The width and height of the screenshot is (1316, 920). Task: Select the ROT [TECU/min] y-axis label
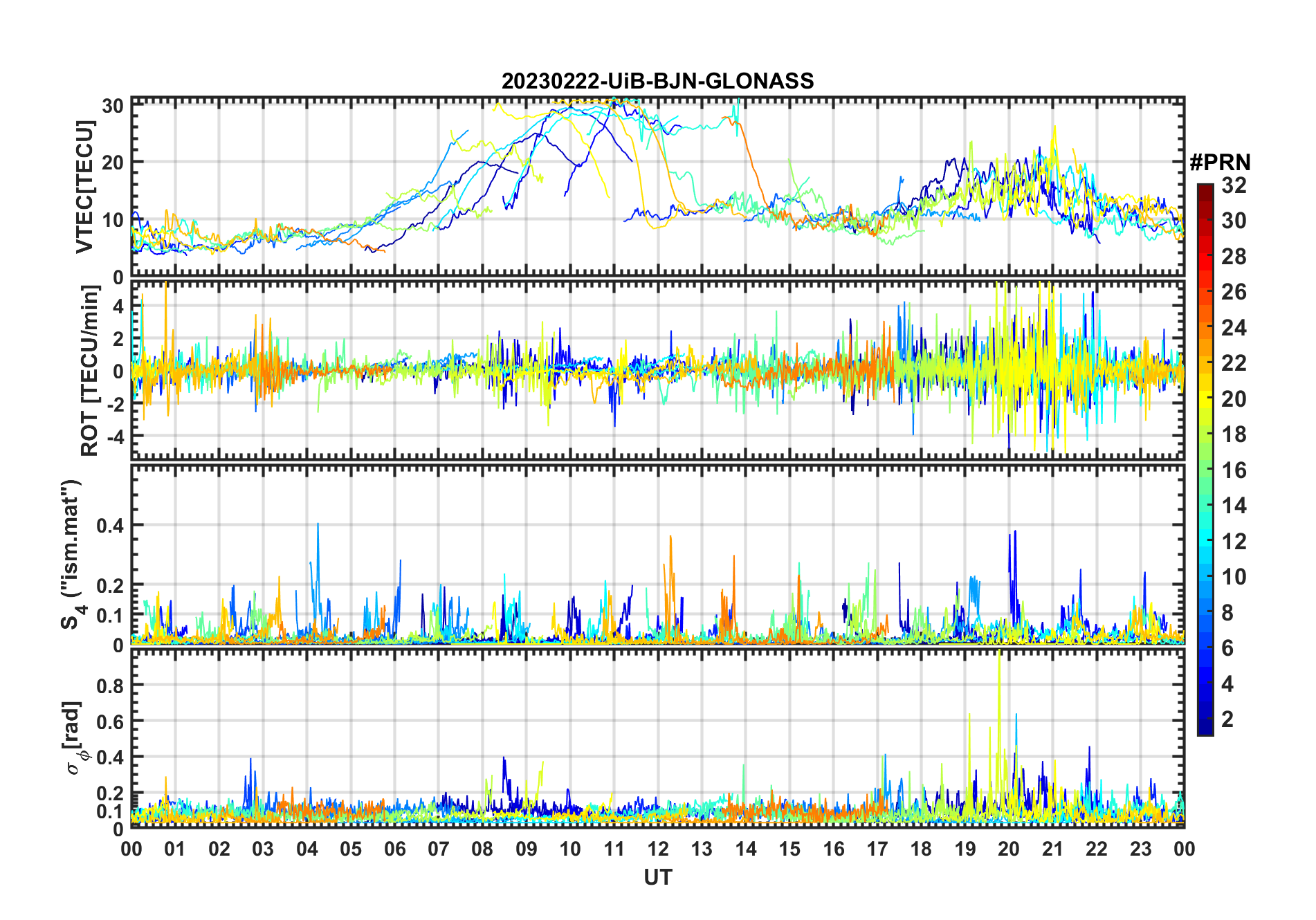click(x=90, y=370)
